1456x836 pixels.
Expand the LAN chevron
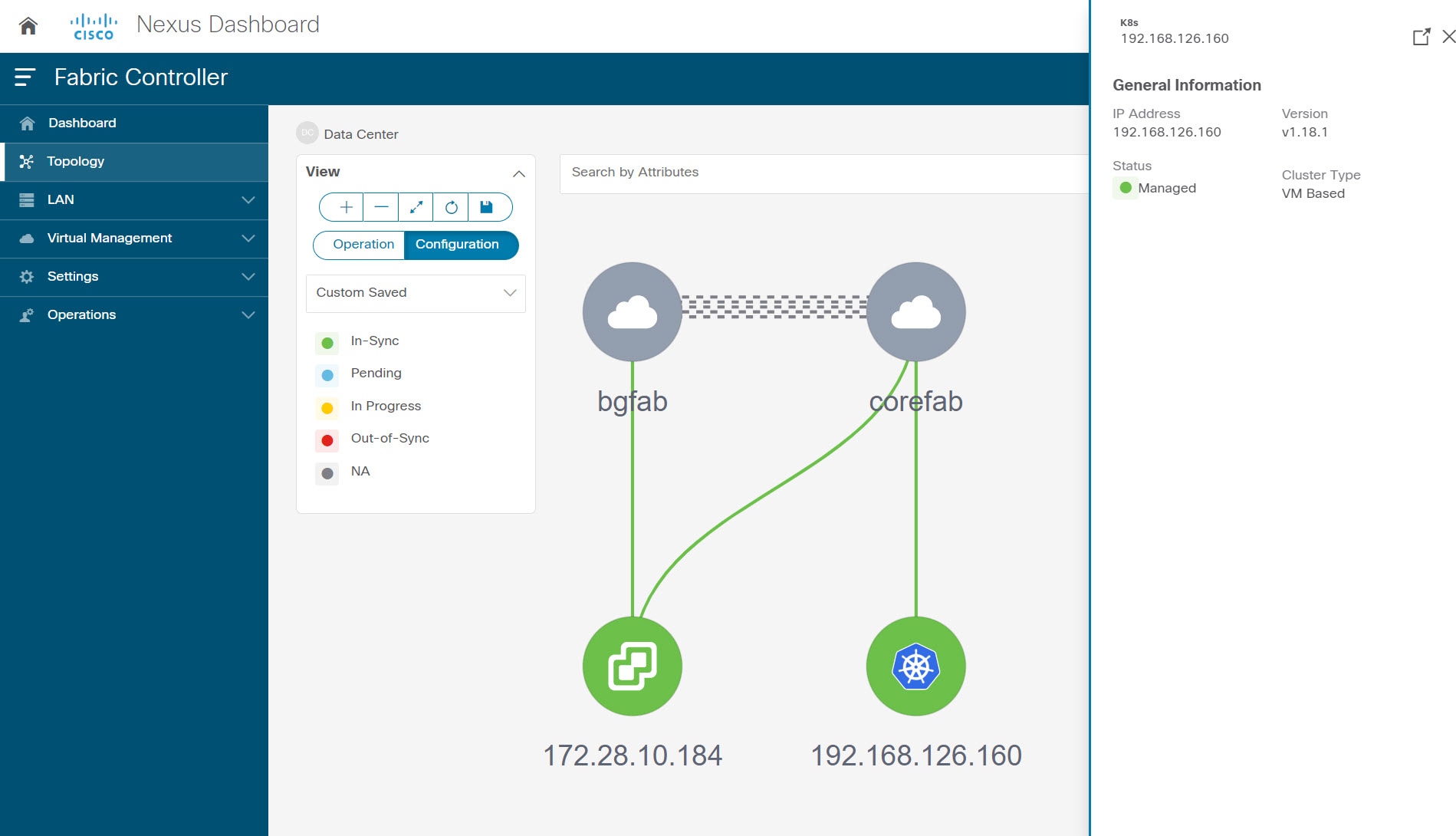click(248, 200)
